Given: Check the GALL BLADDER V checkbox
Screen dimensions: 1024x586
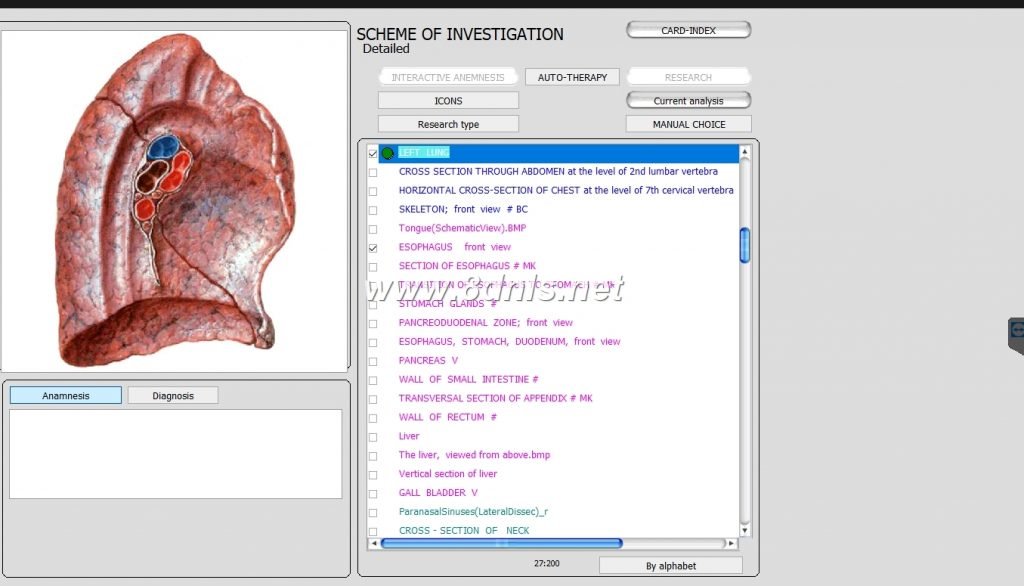Looking at the screenshot, I should (x=373, y=493).
